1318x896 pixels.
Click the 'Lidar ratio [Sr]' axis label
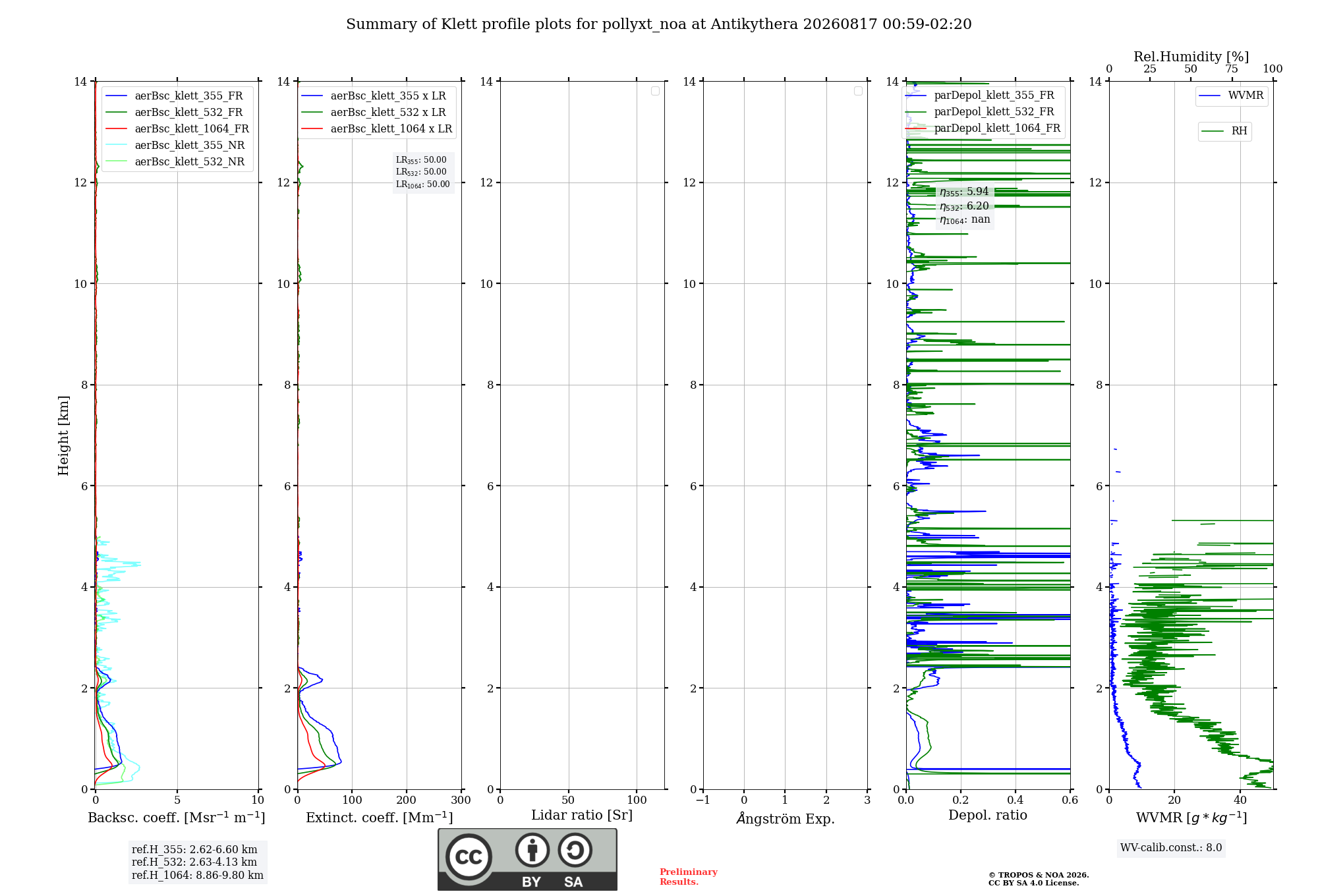click(x=582, y=816)
